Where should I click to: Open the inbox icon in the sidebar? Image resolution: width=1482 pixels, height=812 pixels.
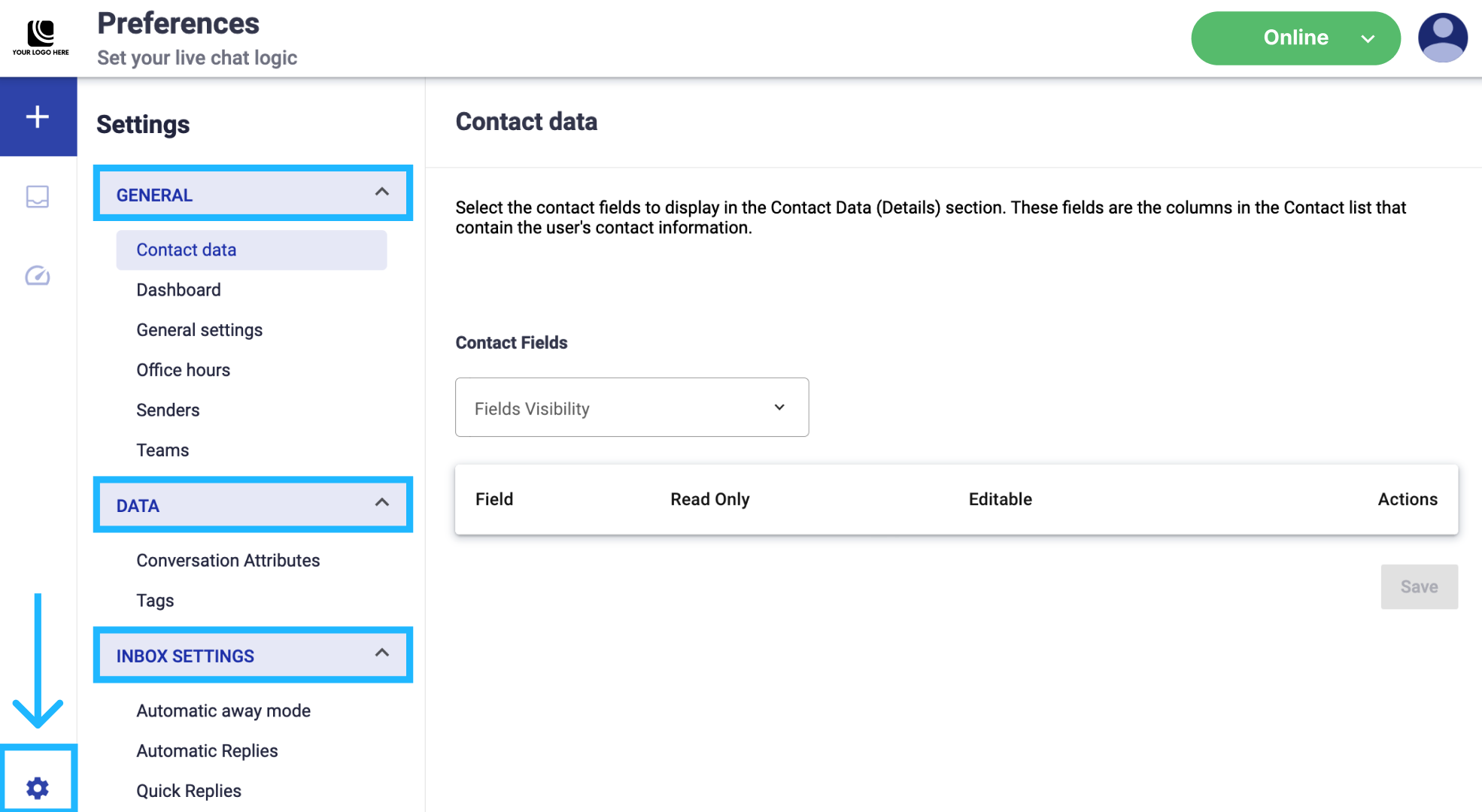pyautogui.click(x=38, y=196)
